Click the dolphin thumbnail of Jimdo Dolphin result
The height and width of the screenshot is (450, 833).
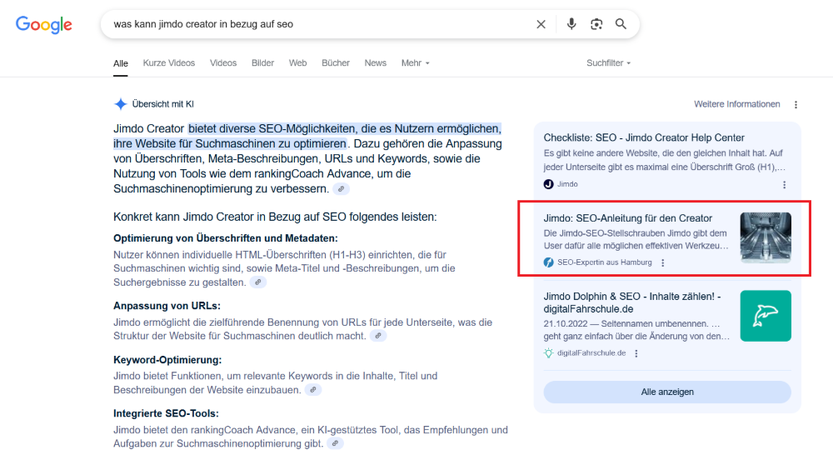766,316
